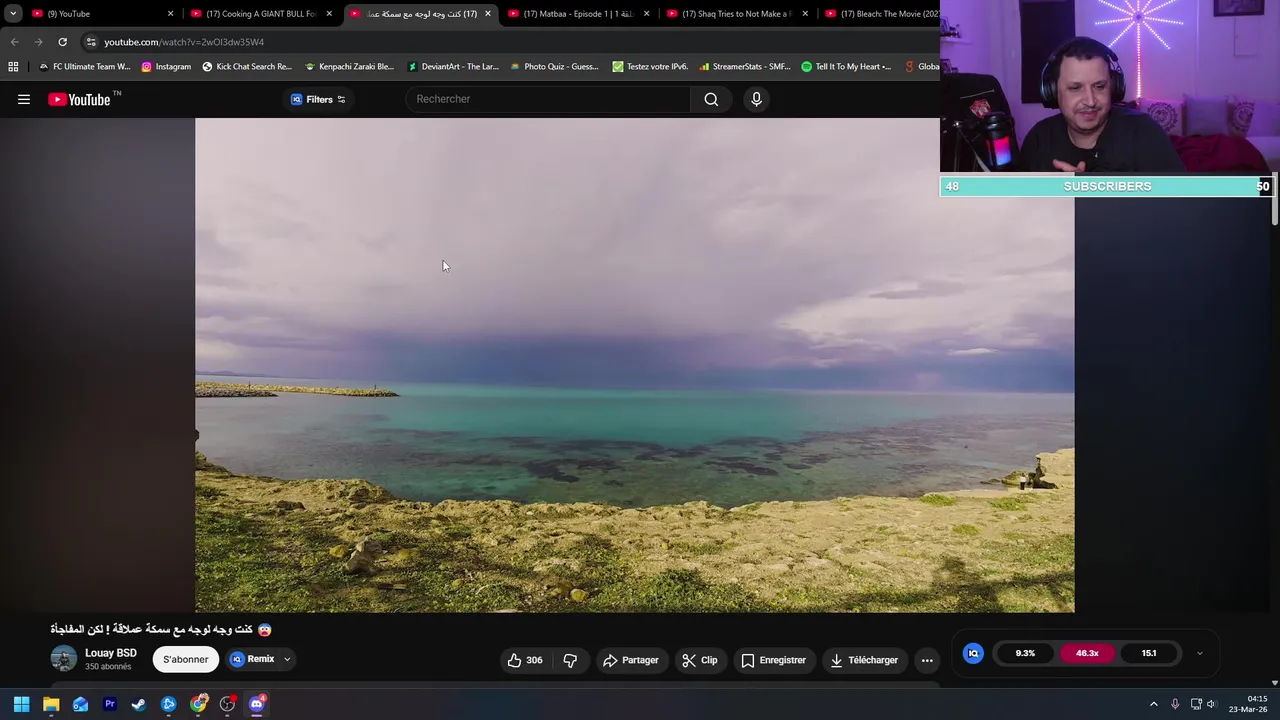Open Steam from the taskbar
This screenshot has height=720, width=1280.
(139, 704)
